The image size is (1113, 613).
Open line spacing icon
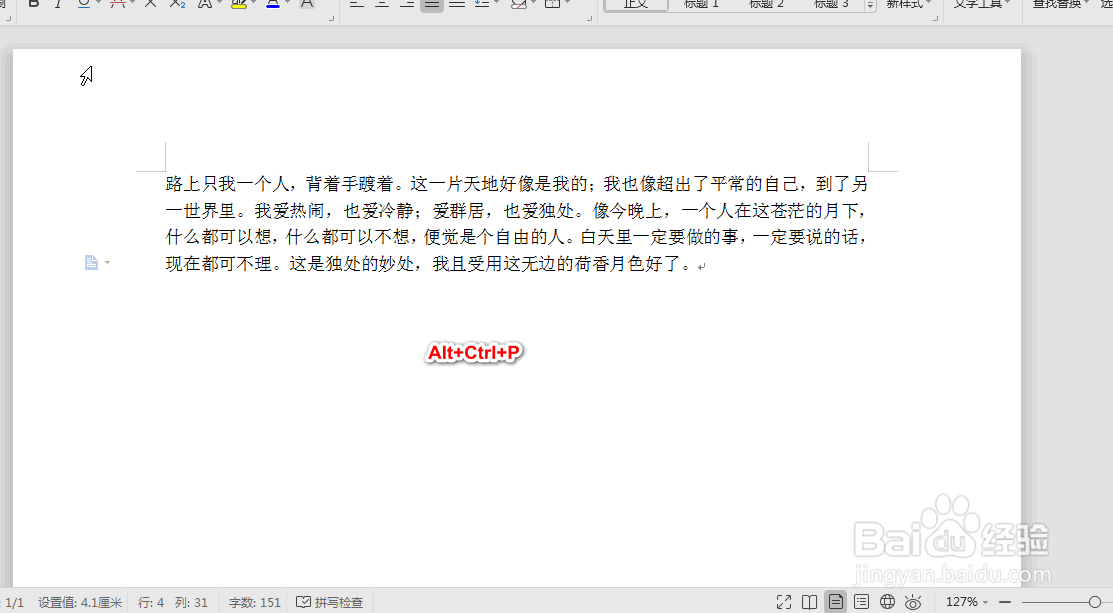[483, 4]
